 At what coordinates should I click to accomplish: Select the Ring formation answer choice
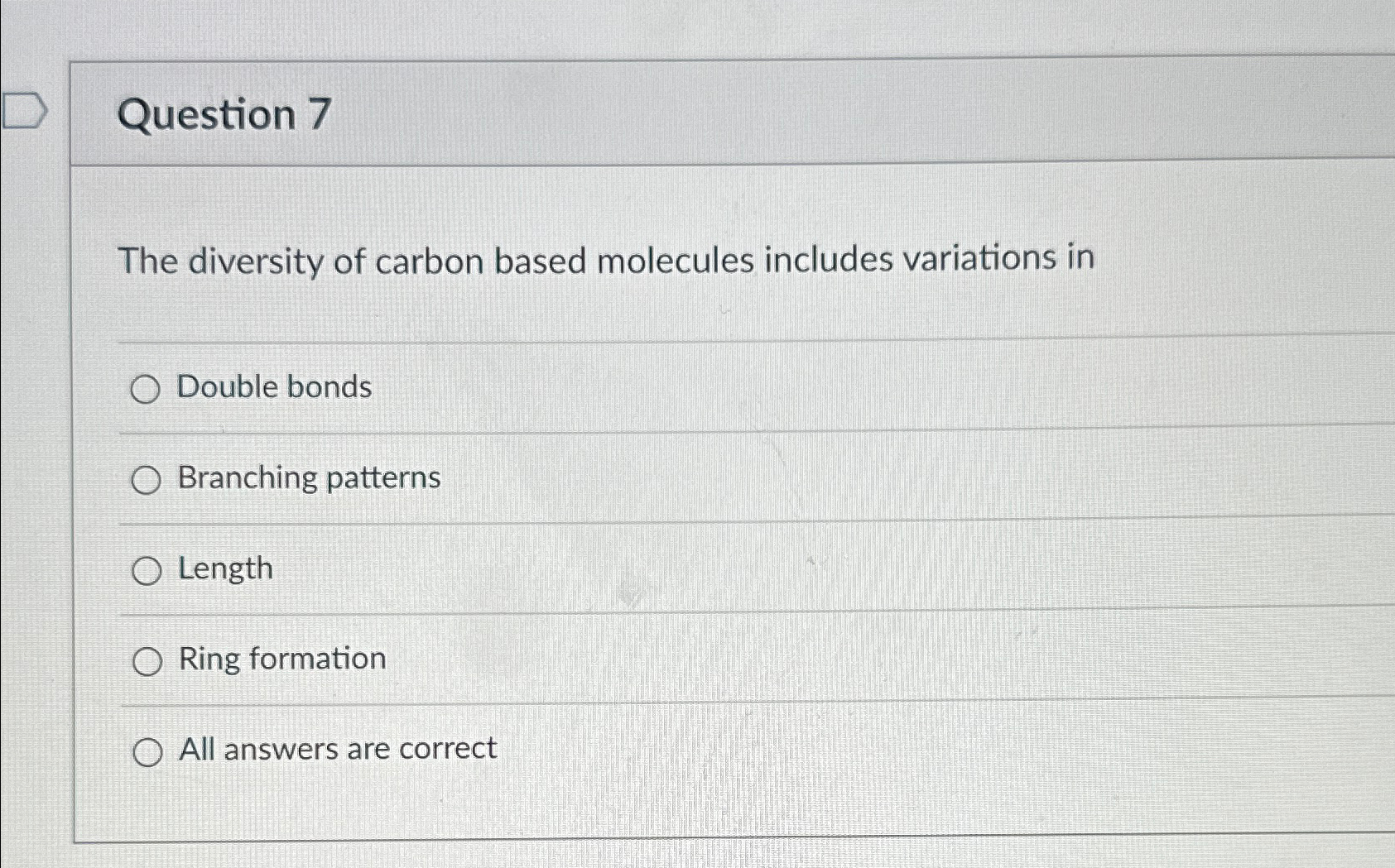tap(147, 661)
